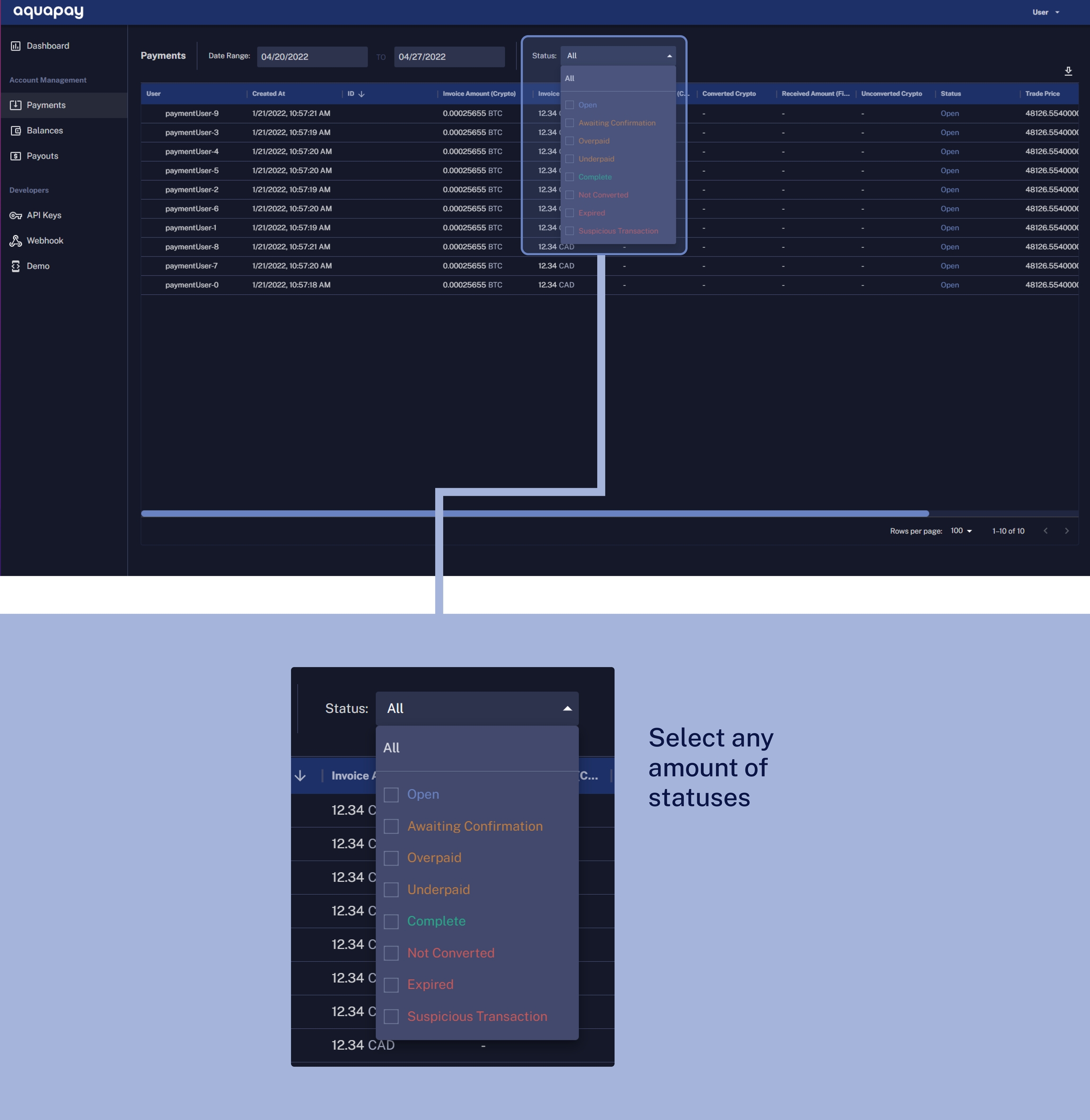Tick the Complete status checkbox
1090x1120 pixels.
(570, 177)
